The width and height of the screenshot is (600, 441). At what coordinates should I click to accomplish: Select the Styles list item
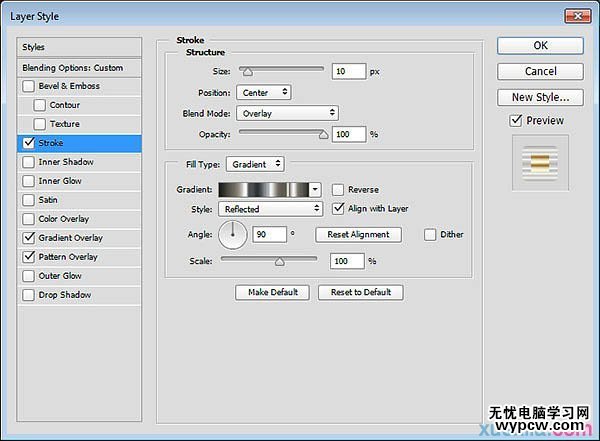[79, 47]
